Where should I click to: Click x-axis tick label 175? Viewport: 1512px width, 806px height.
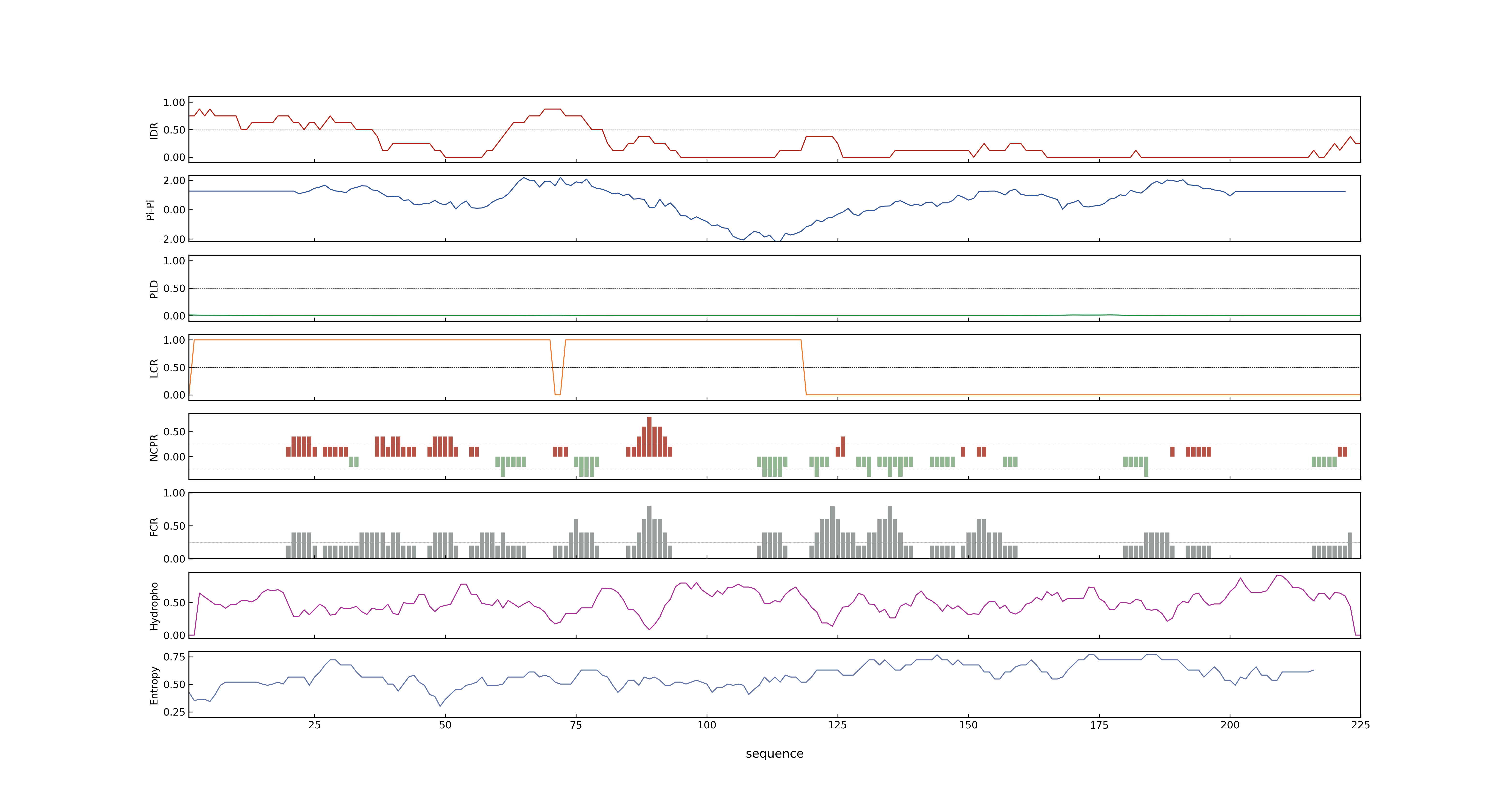coord(1099,725)
